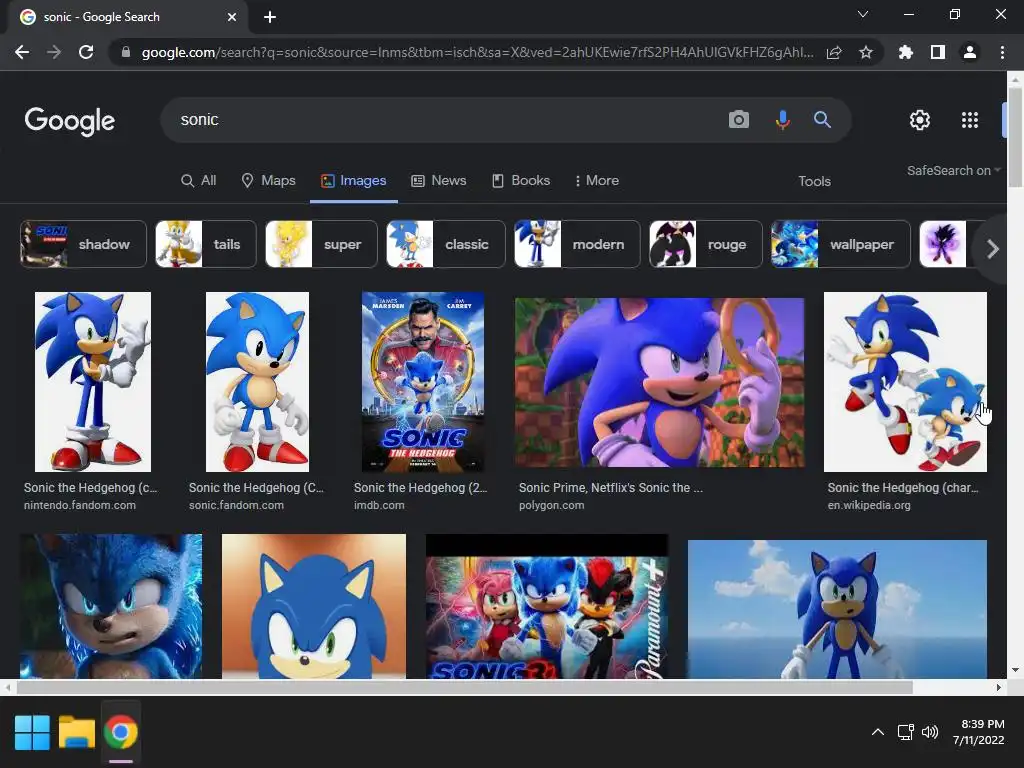1024x768 pixels.
Task: Select the Images tab
Action: (x=353, y=181)
